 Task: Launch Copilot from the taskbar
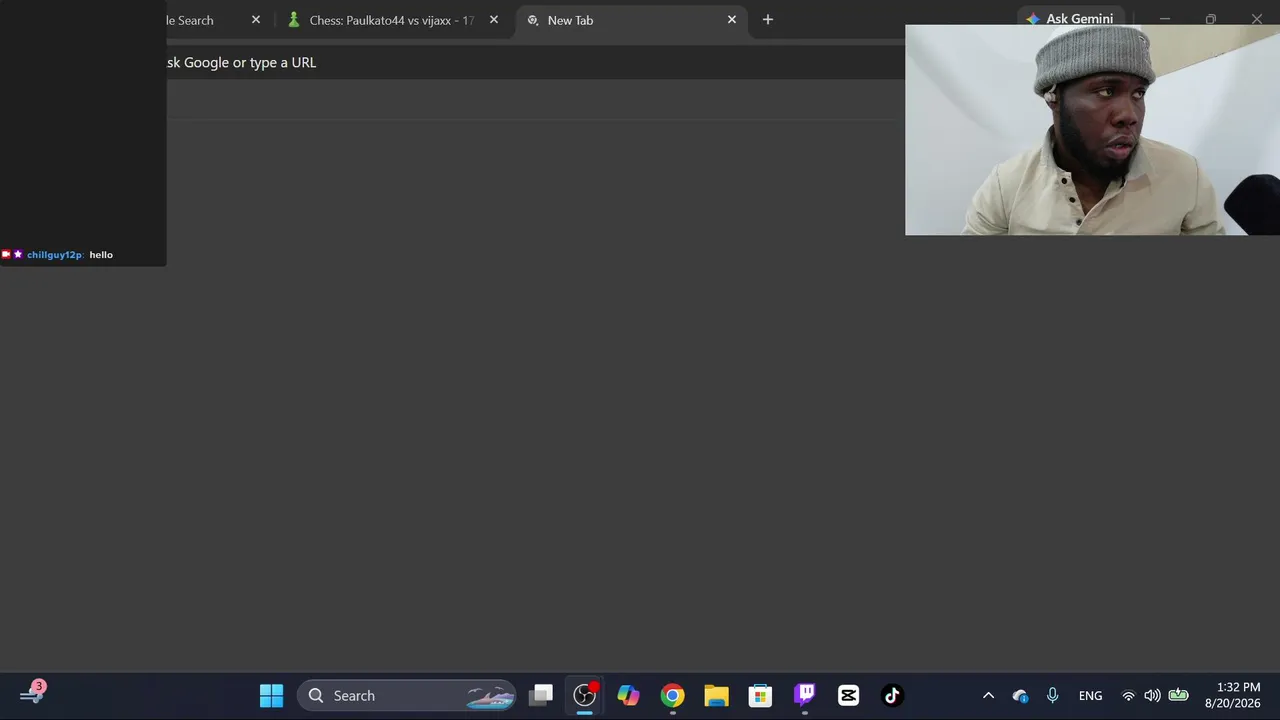[628, 695]
